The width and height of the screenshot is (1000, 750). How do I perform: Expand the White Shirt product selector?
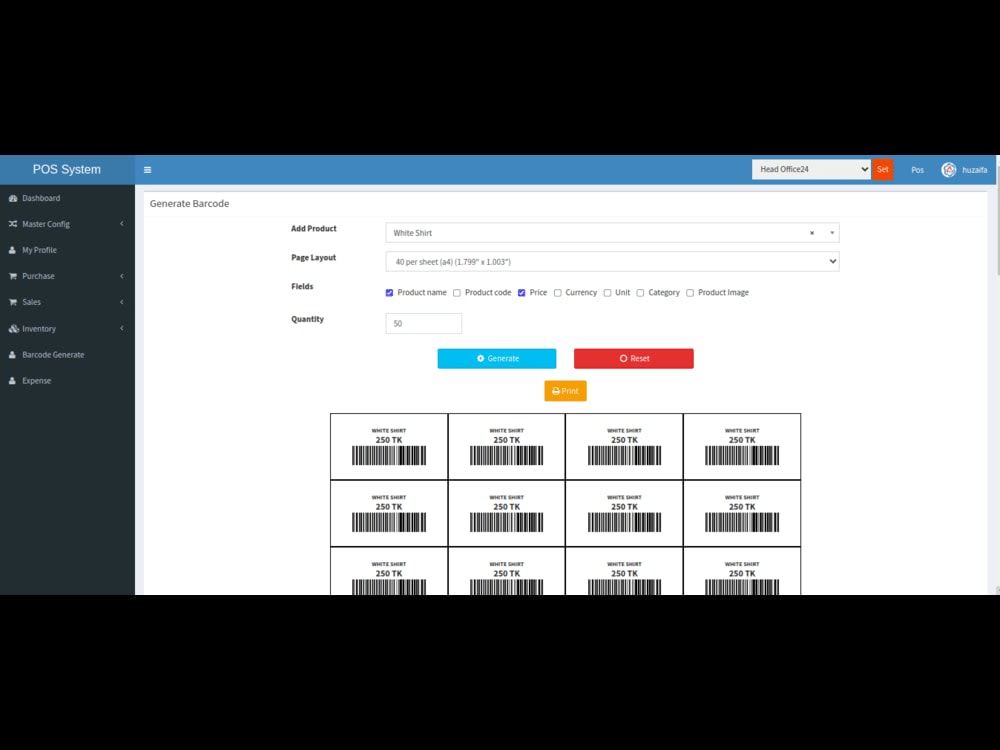831,232
